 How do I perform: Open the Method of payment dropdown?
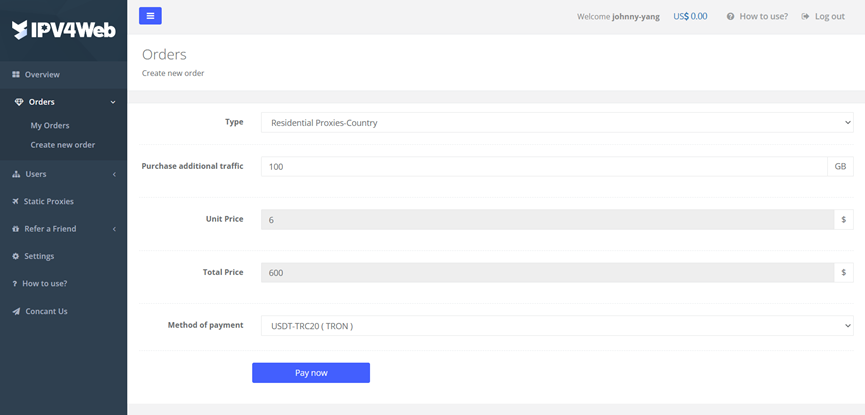[x=557, y=326]
